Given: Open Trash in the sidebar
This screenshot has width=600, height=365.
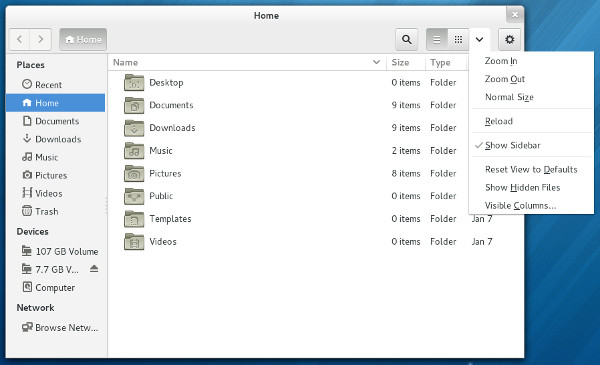Looking at the screenshot, I should click(x=55, y=211).
